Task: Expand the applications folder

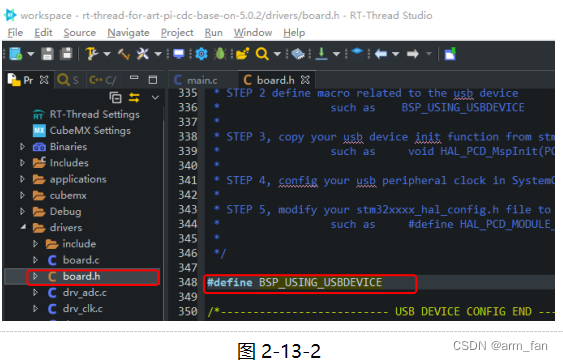Action: pos(22,179)
